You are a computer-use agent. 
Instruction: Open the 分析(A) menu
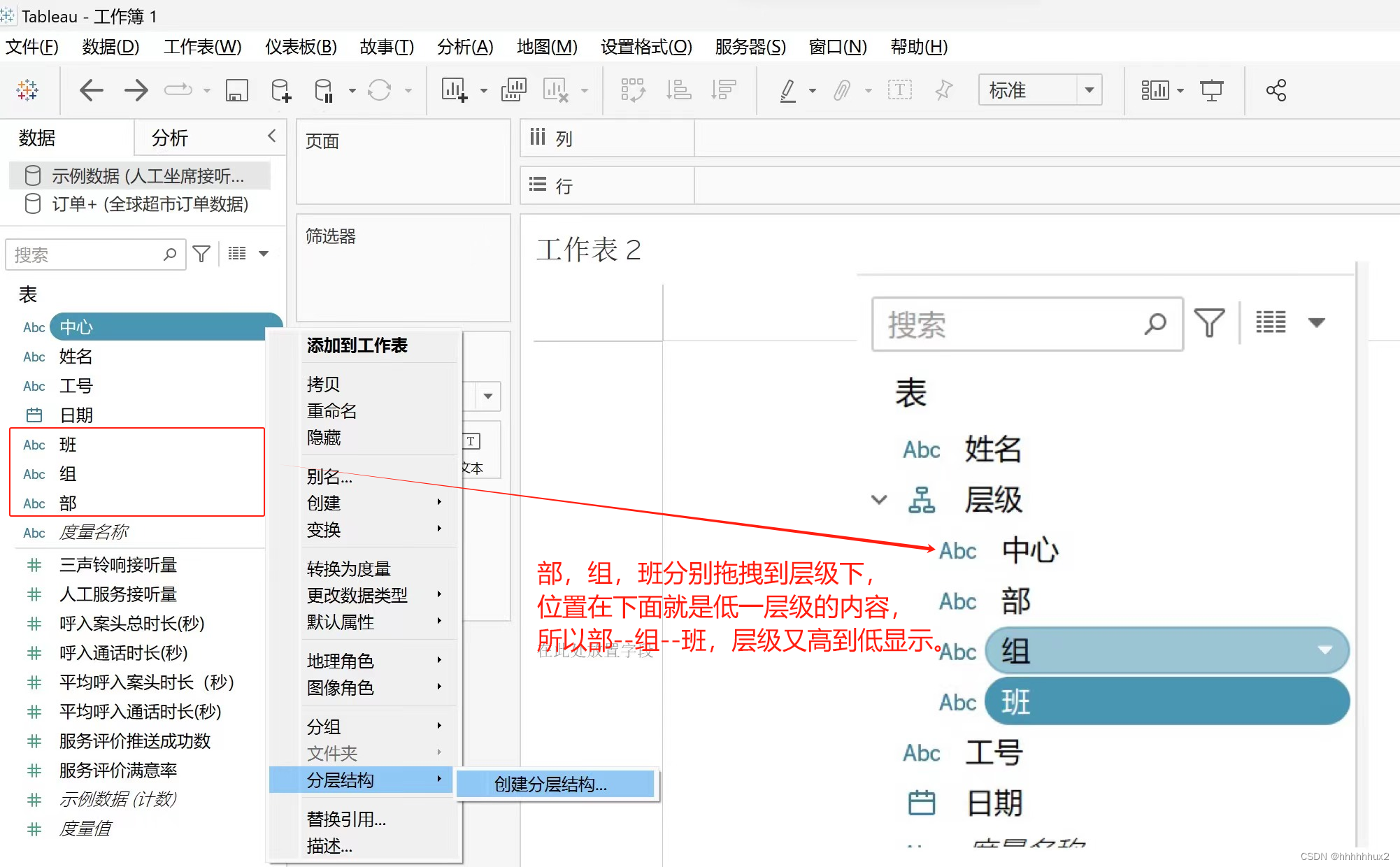[x=464, y=47]
